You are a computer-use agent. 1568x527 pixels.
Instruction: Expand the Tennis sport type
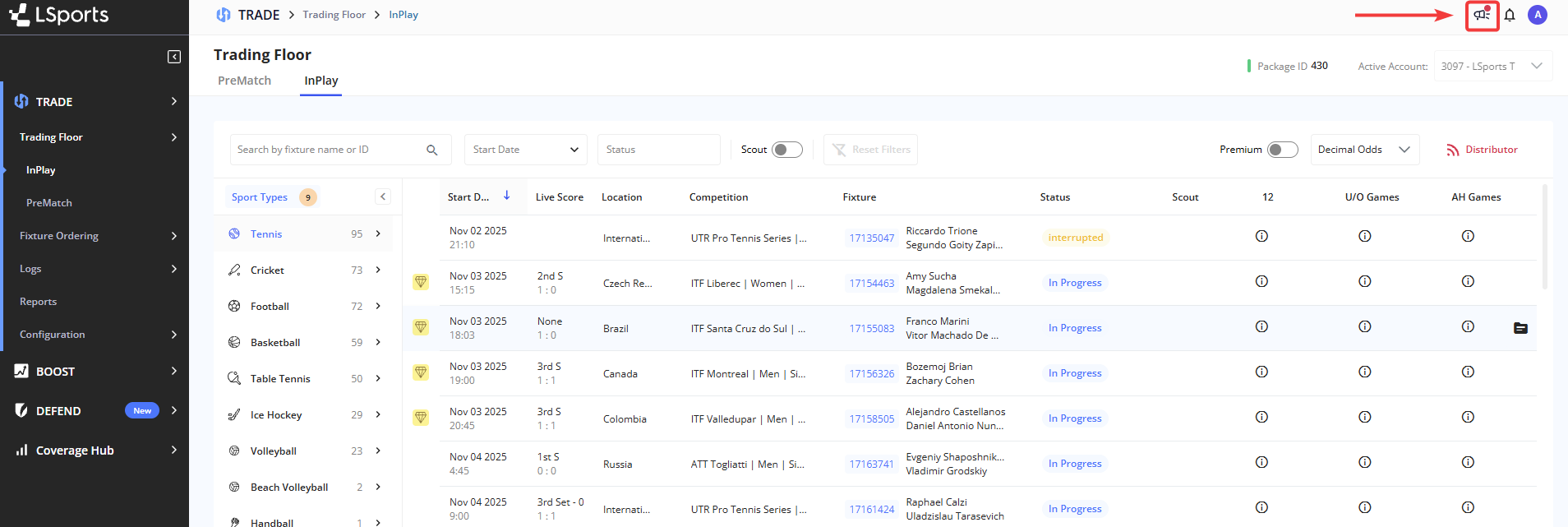coord(378,234)
